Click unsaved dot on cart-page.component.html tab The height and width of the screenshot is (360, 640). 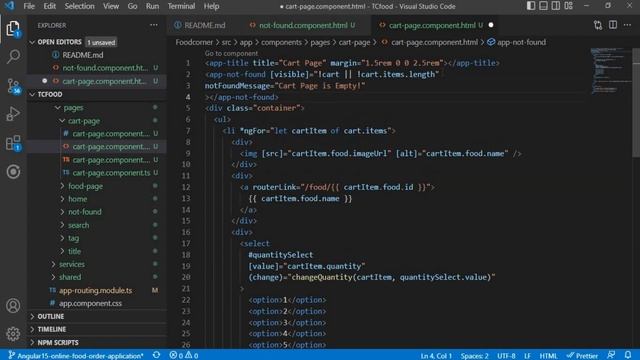(491, 25)
